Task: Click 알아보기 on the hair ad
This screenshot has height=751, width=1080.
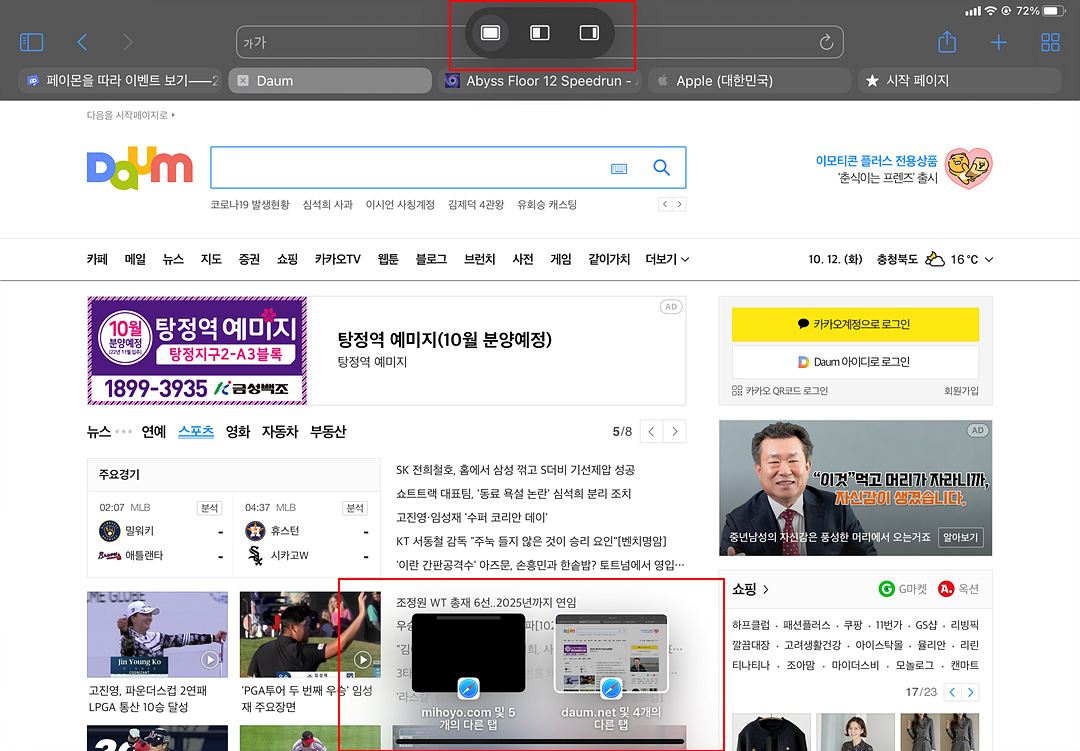Action: (x=960, y=537)
